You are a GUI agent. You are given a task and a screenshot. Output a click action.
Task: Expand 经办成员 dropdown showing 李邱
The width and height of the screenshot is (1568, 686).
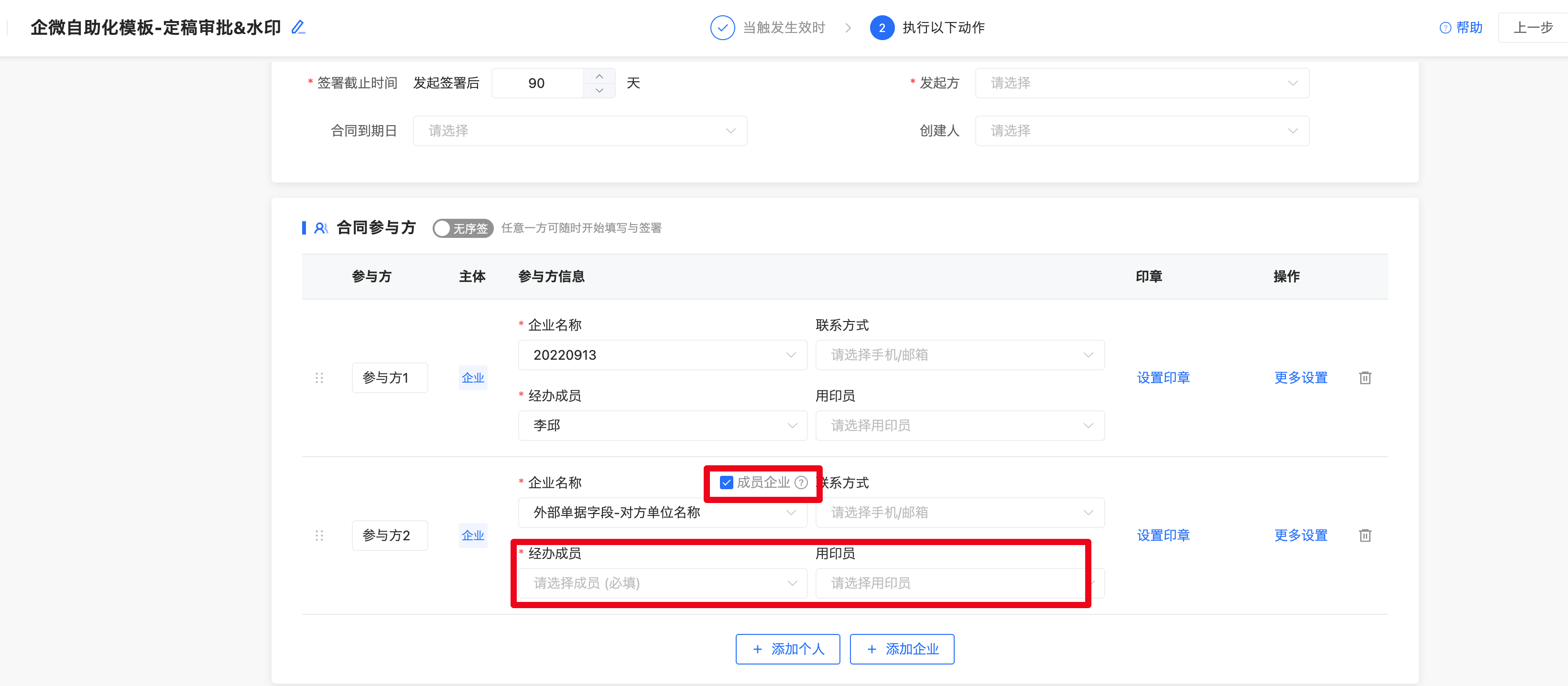tap(662, 425)
